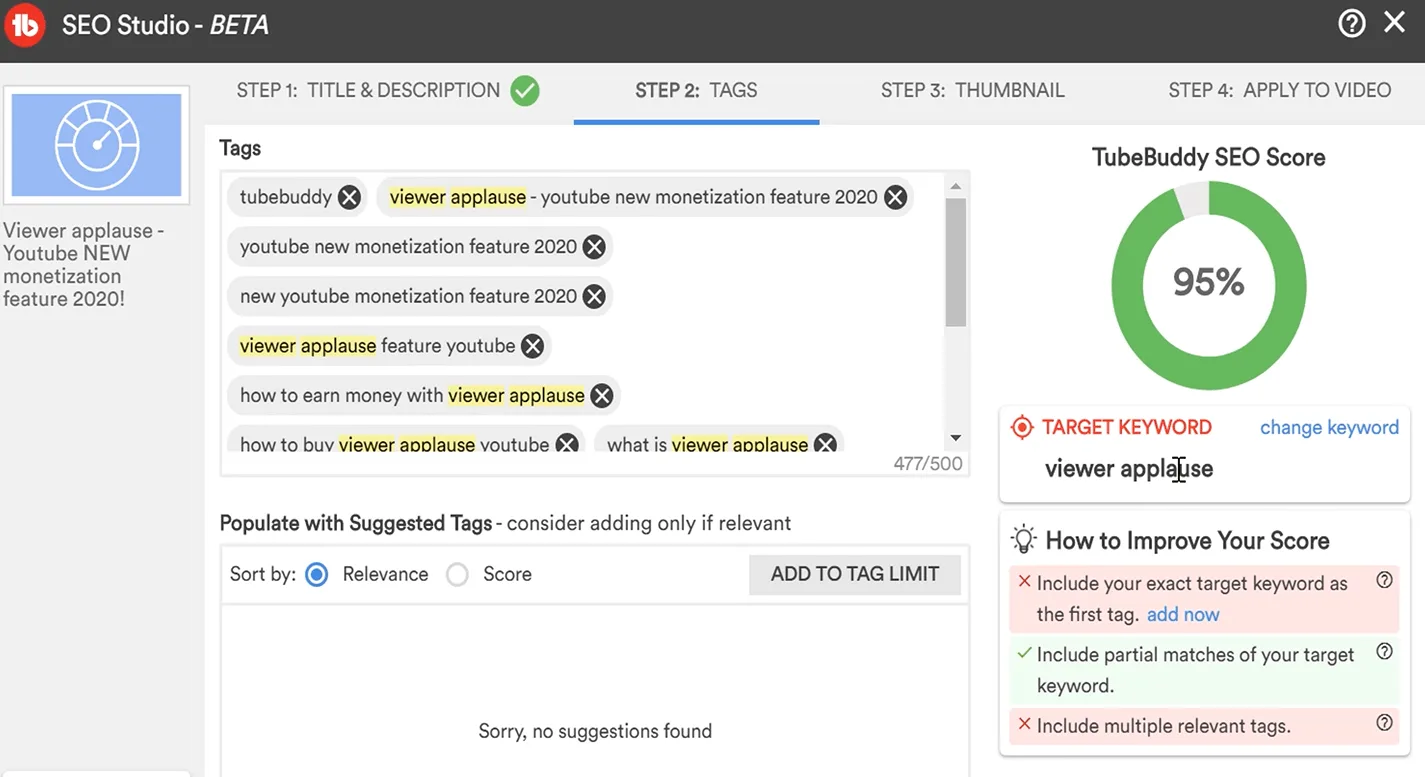This screenshot has height=777, width=1425.
Task: Remove 'what is viewer applause' tag
Action: click(825, 444)
